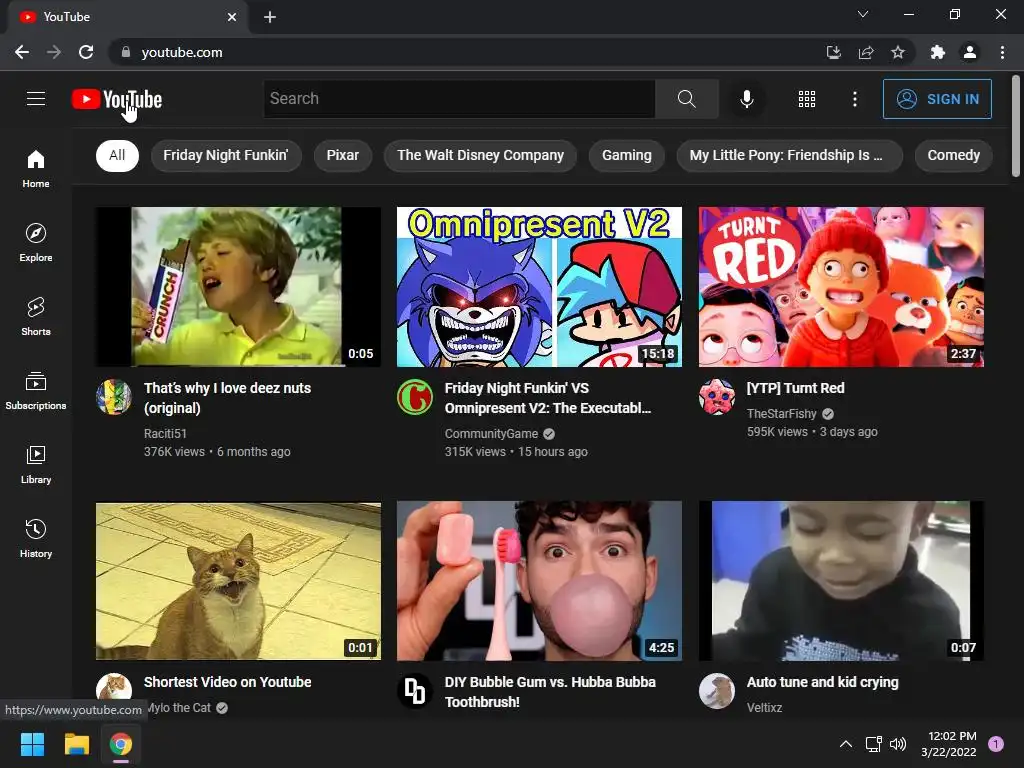Open title Friday Night Funkin' VS Omnipresent
This screenshot has width=1024, height=768.
[x=548, y=398]
